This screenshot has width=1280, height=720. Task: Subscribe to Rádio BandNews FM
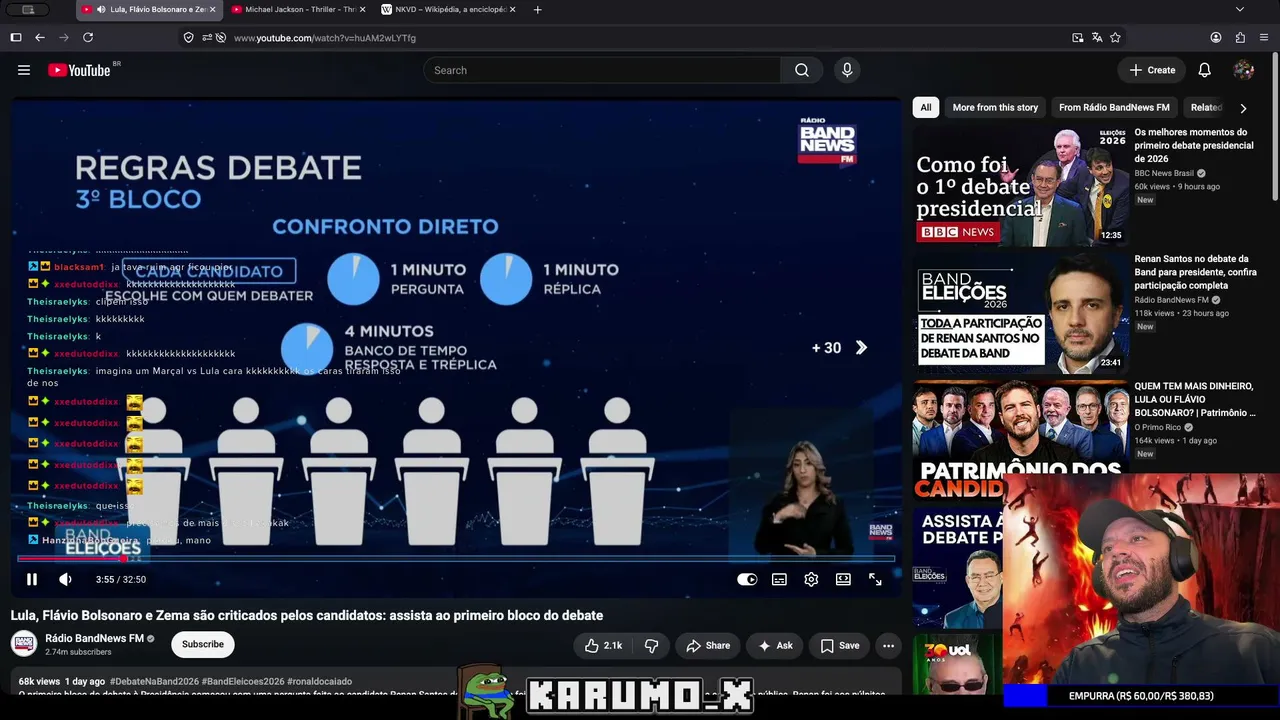[203, 644]
